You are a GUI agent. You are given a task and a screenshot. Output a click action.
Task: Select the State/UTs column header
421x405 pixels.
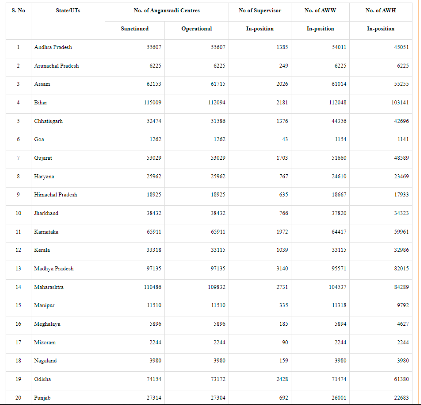tap(68, 10)
